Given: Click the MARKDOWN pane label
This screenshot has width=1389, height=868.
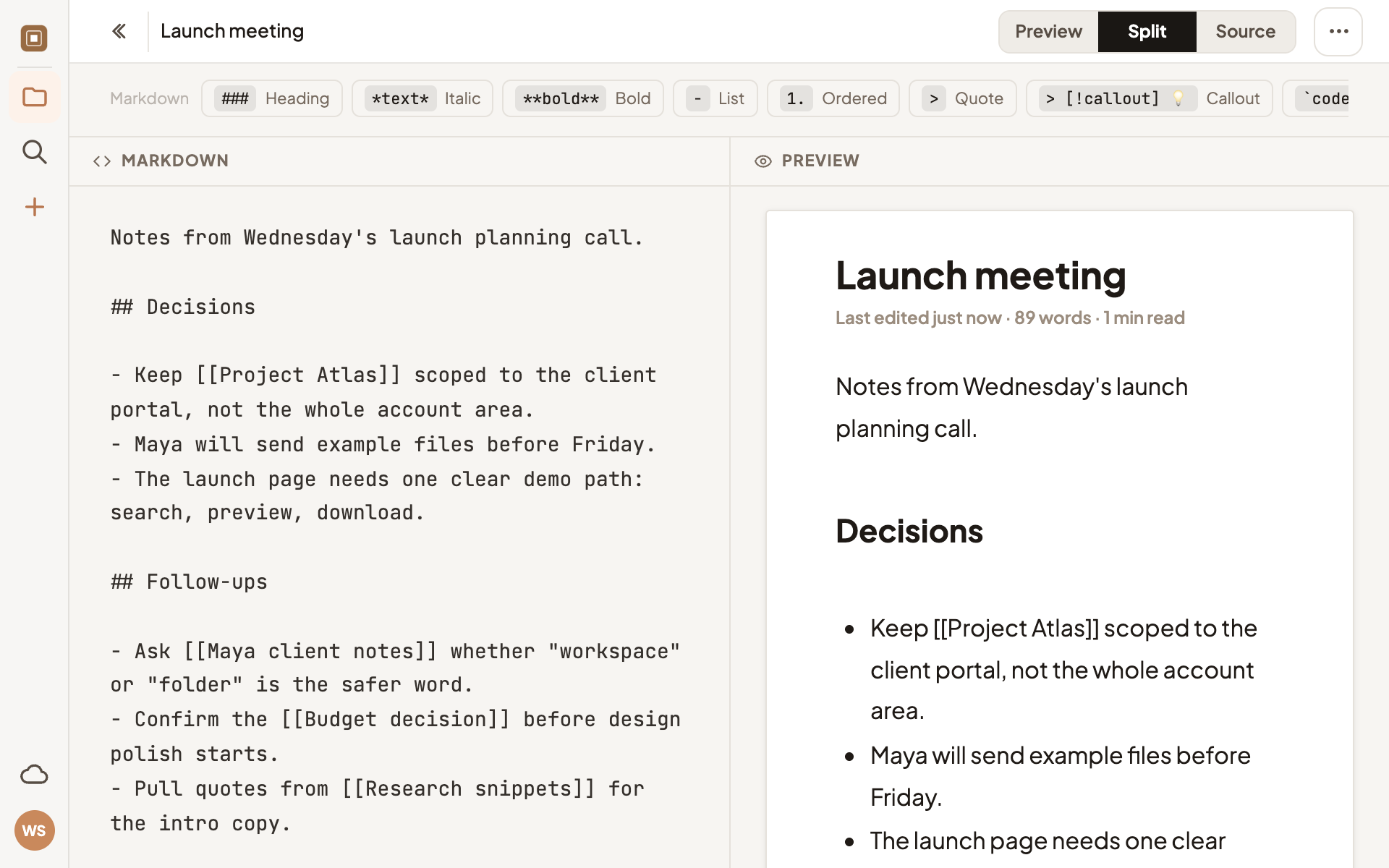Looking at the screenshot, I should point(175,161).
